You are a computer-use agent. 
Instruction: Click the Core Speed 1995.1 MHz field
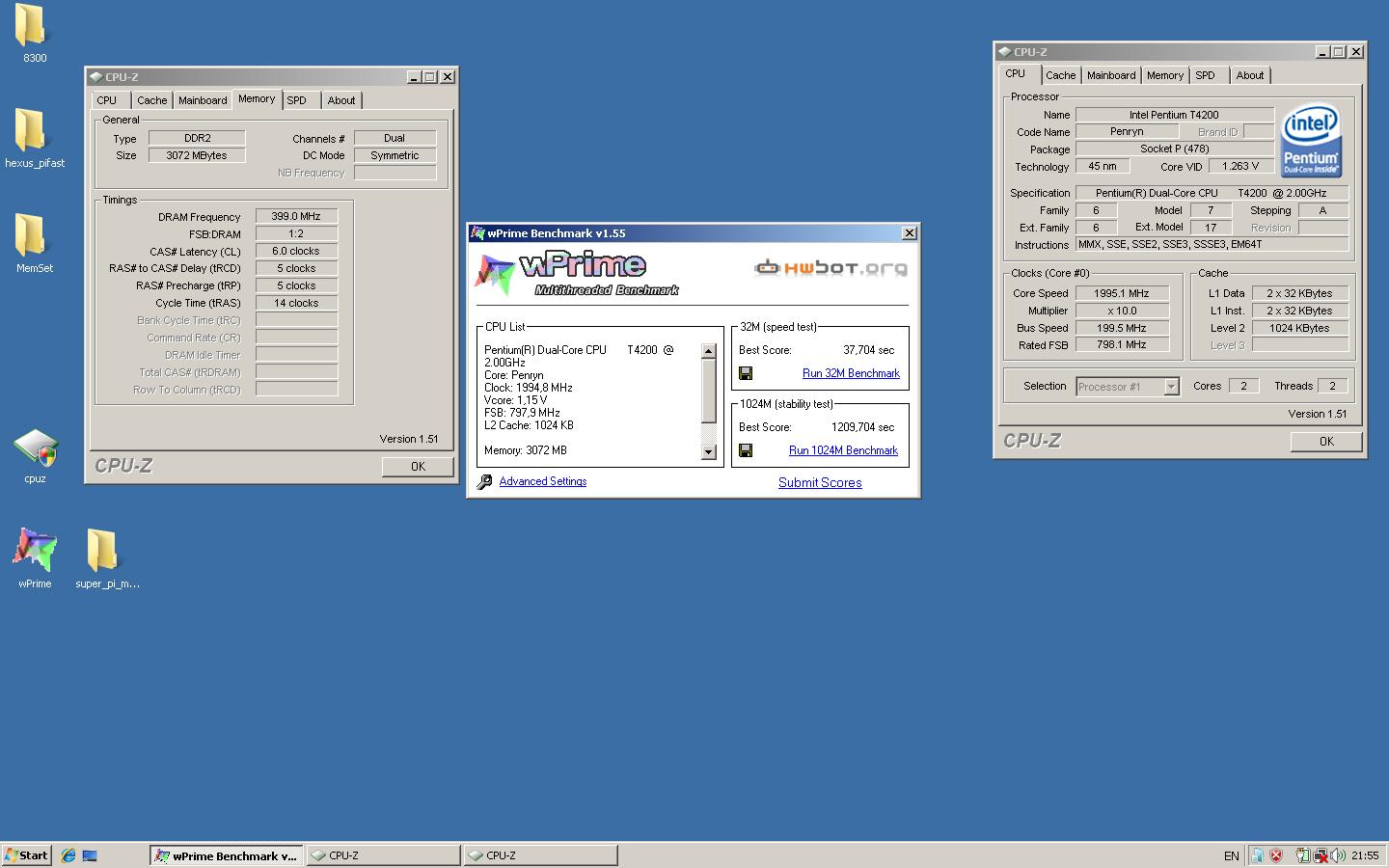(1122, 293)
